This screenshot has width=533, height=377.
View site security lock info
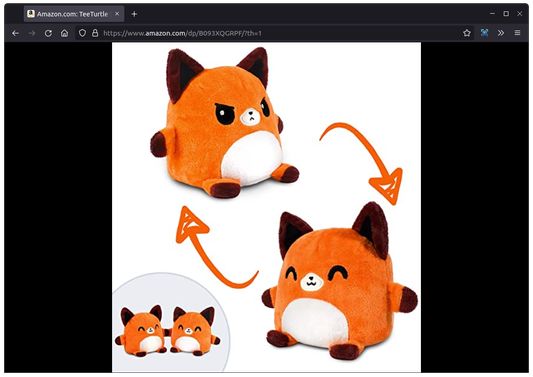tap(95, 33)
